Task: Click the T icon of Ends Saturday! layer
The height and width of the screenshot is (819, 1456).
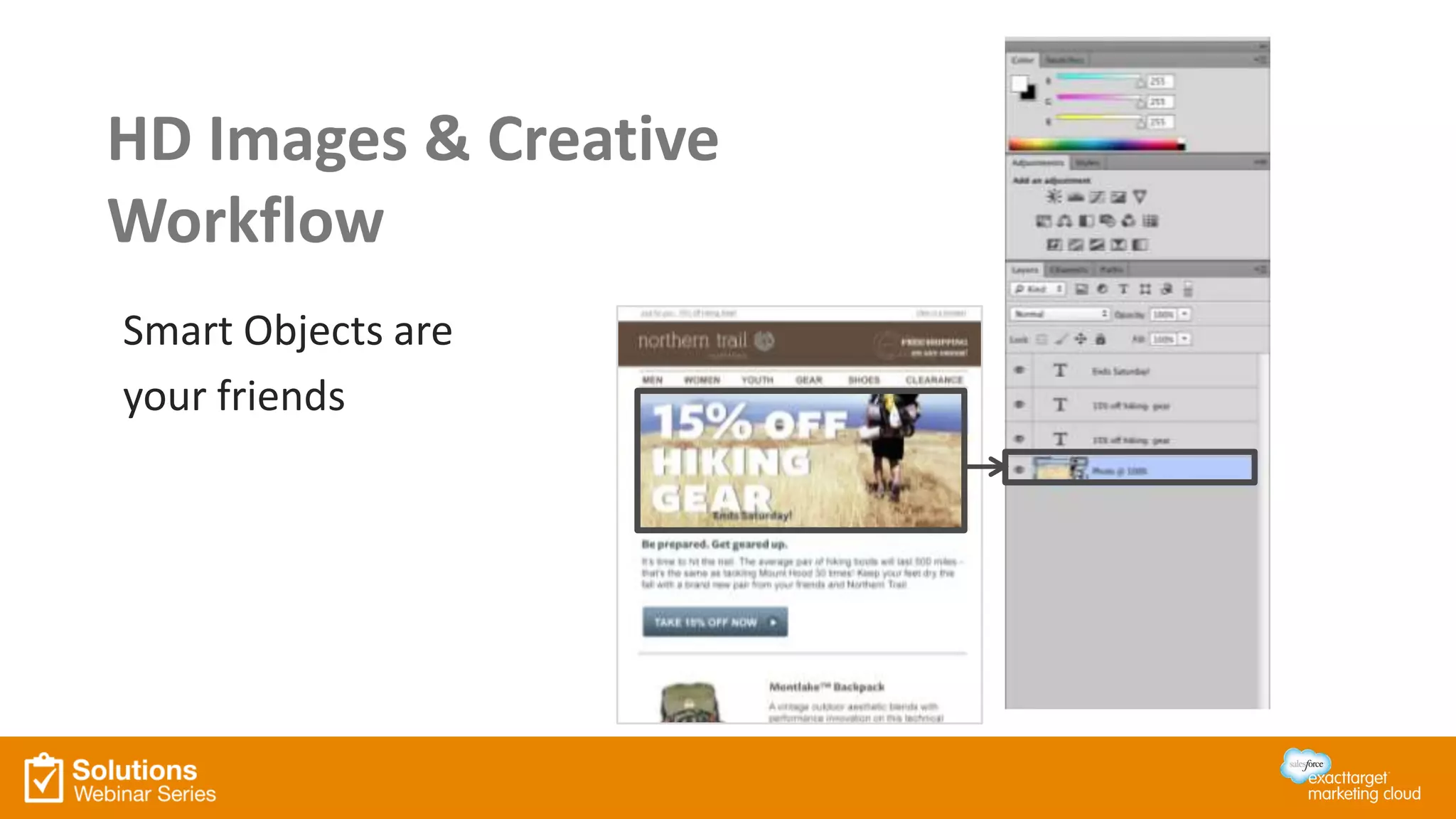Action: (x=1059, y=370)
